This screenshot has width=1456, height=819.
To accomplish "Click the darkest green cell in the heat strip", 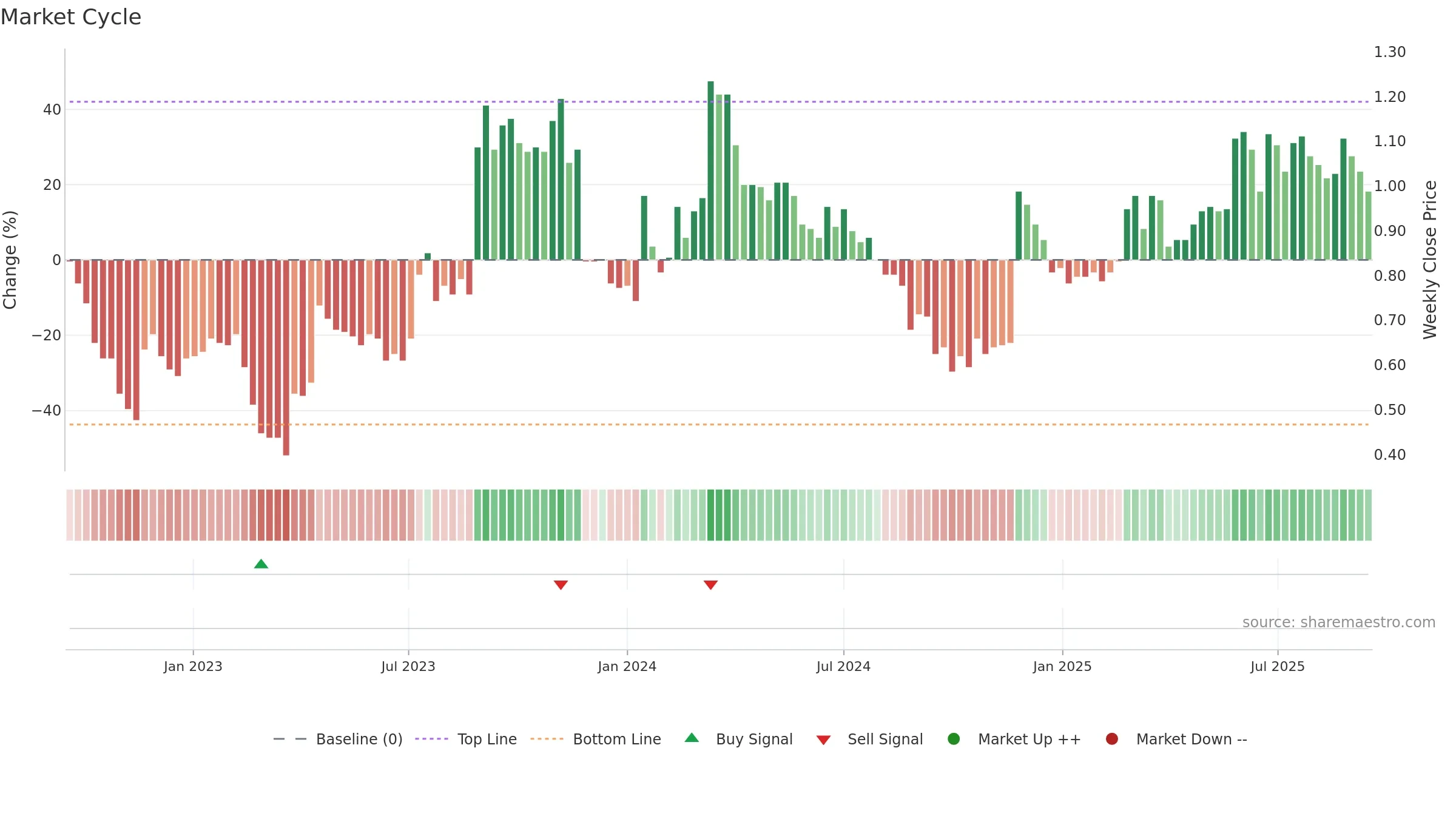I will (x=710, y=515).
